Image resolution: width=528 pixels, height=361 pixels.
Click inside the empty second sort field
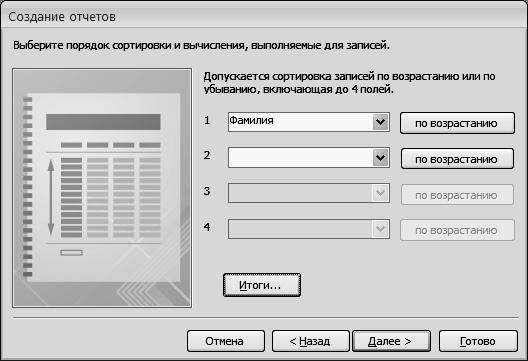[x=300, y=158]
